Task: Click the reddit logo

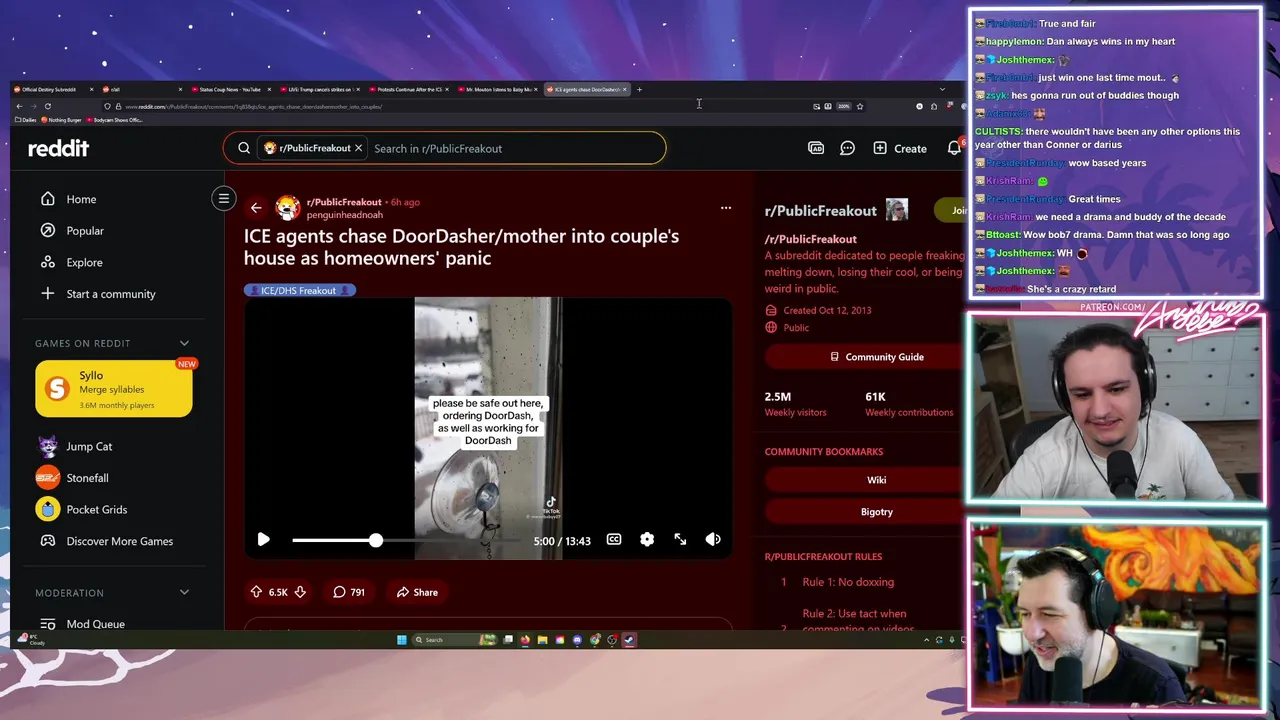Action: tap(58, 148)
